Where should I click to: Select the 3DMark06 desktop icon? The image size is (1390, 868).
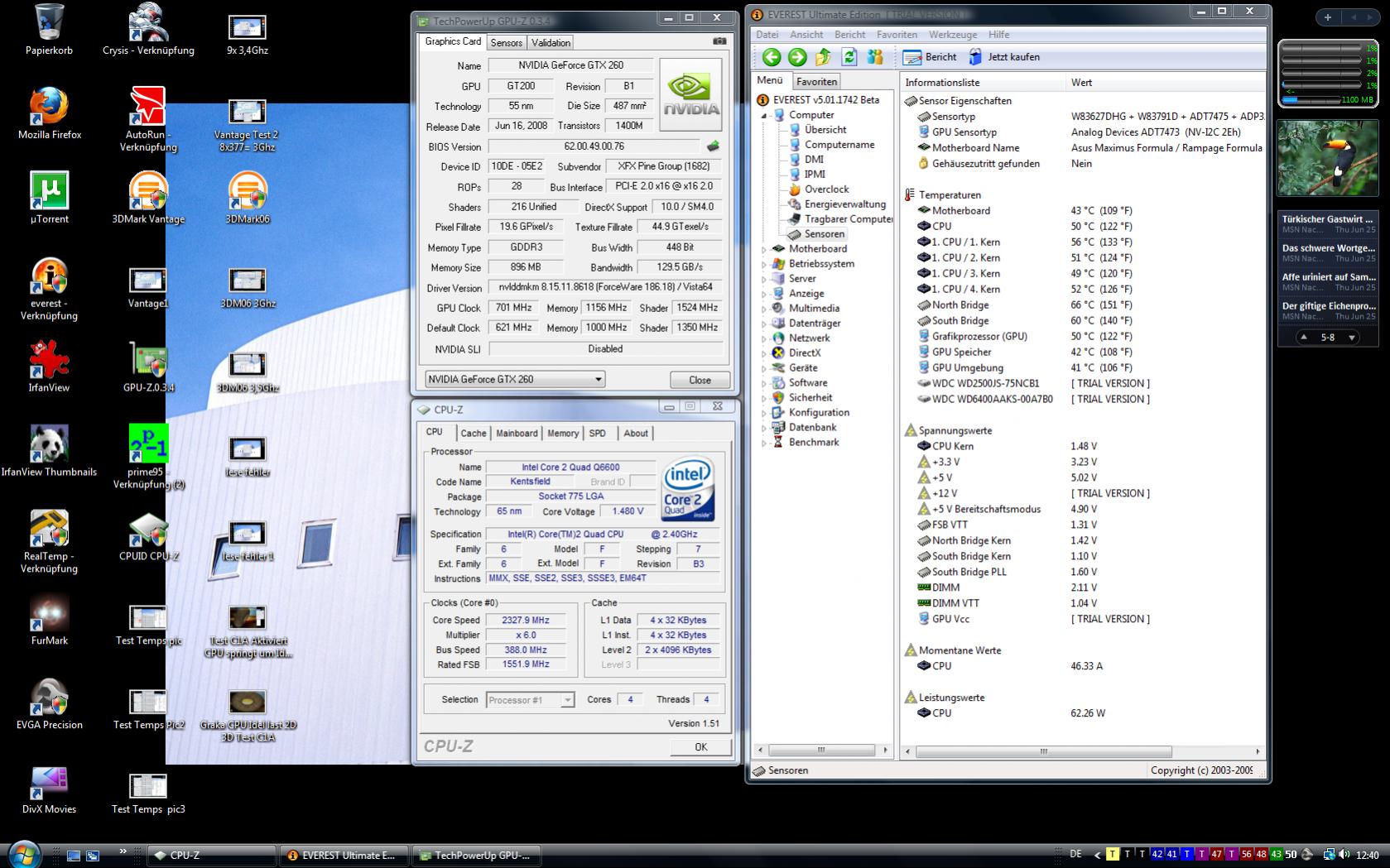(248, 198)
